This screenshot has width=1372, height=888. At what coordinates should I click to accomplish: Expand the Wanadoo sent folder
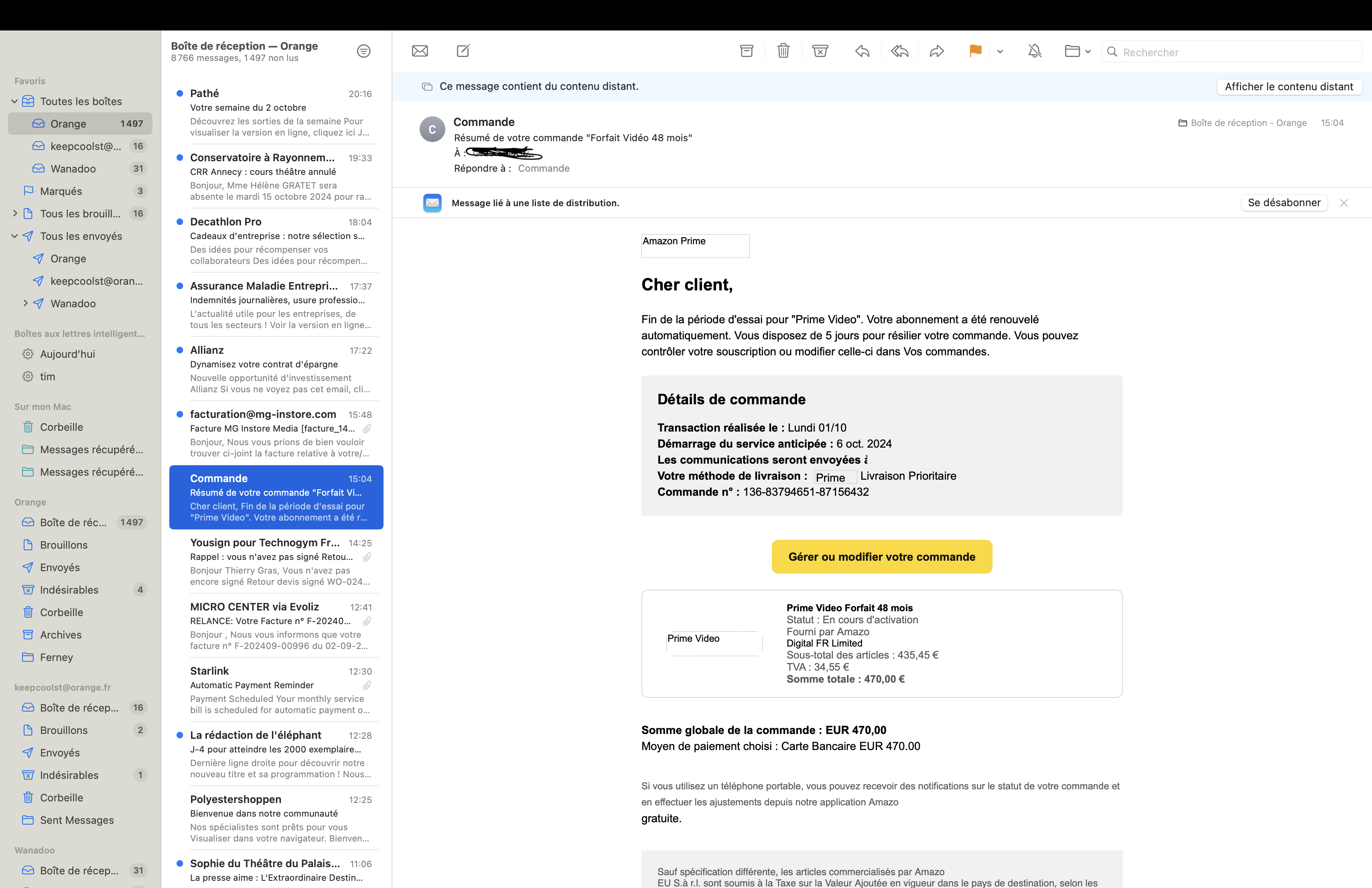[25, 303]
